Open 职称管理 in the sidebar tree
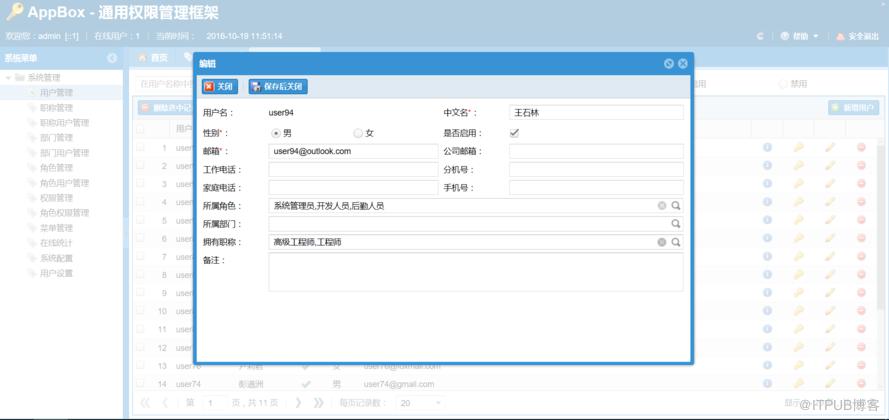The width and height of the screenshot is (889, 420). (x=56, y=108)
